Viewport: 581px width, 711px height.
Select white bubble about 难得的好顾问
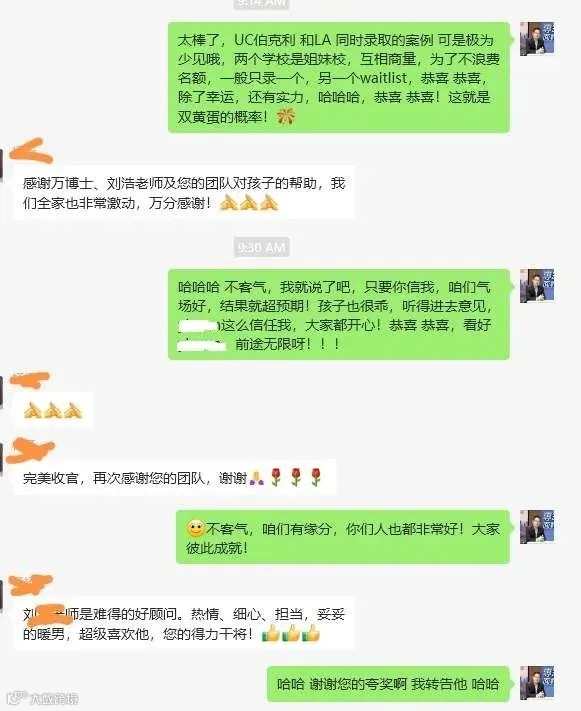click(184, 623)
